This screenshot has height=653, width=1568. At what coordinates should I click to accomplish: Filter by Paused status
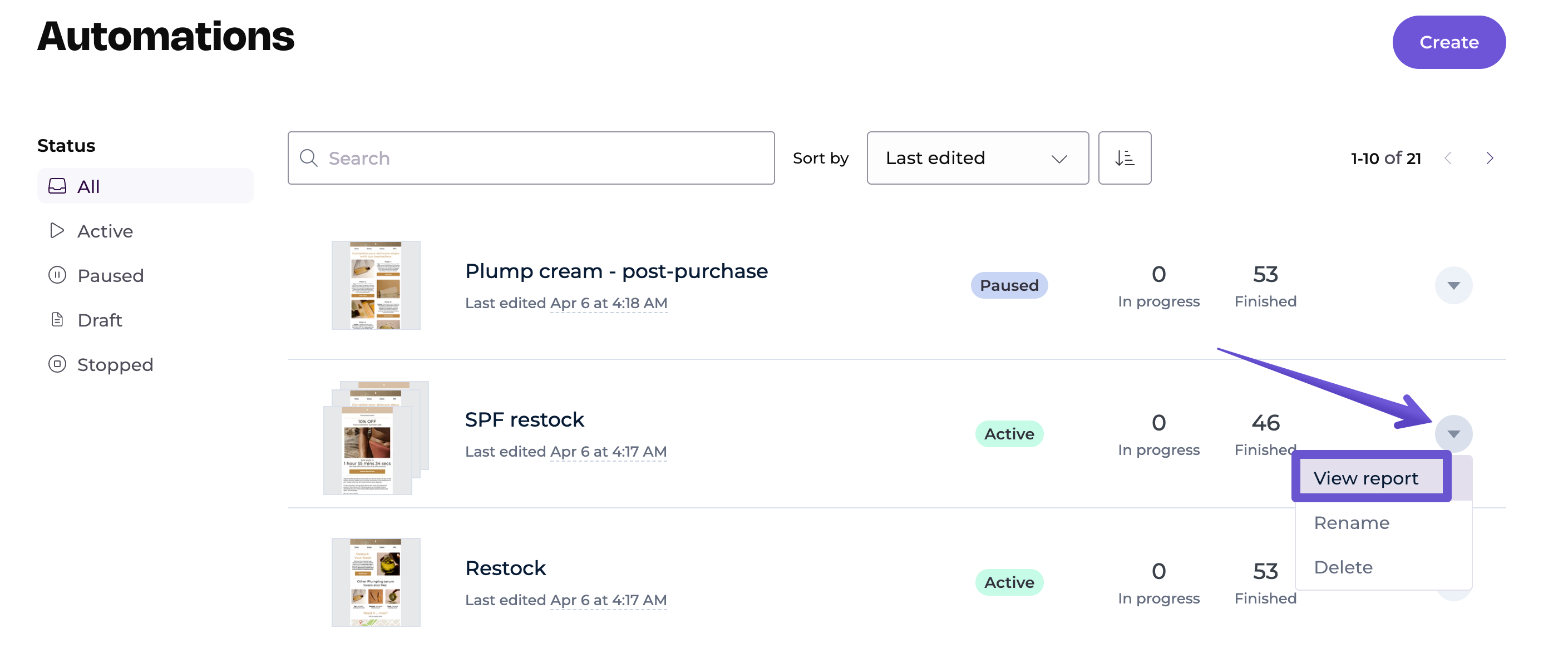point(110,276)
